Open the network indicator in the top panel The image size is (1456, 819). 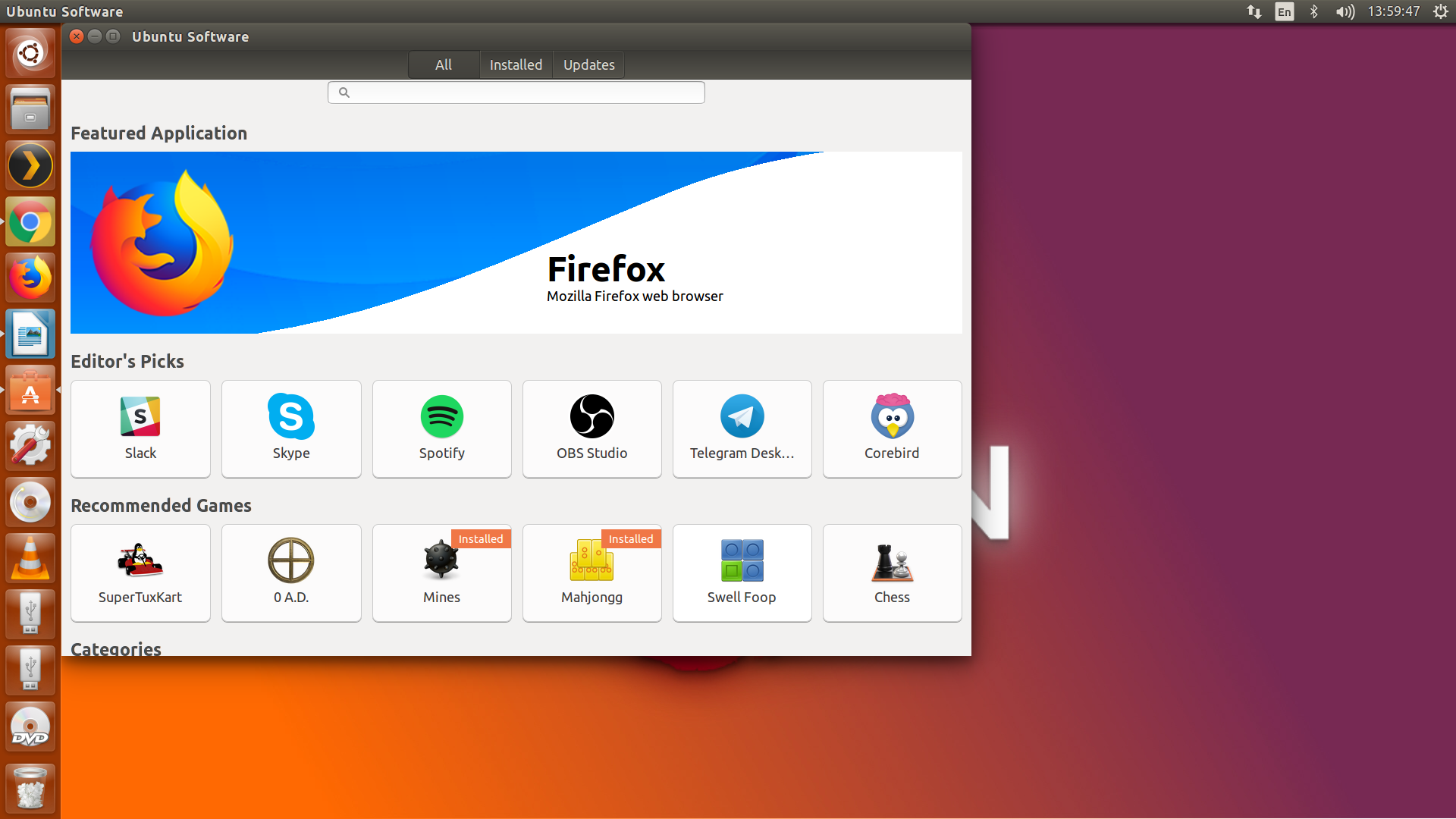click(x=1254, y=11)
